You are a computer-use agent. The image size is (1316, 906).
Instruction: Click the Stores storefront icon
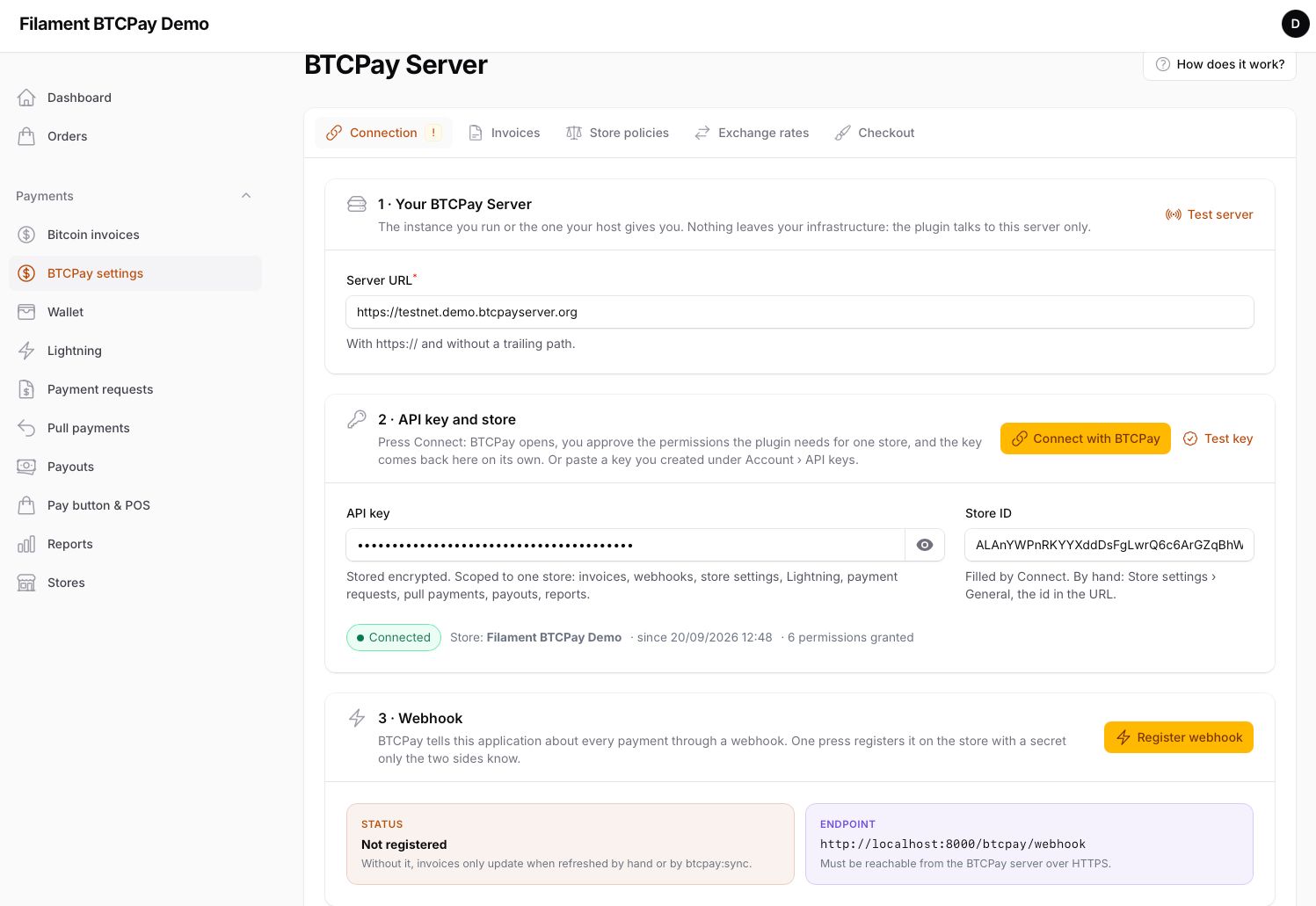coord(26,583)
